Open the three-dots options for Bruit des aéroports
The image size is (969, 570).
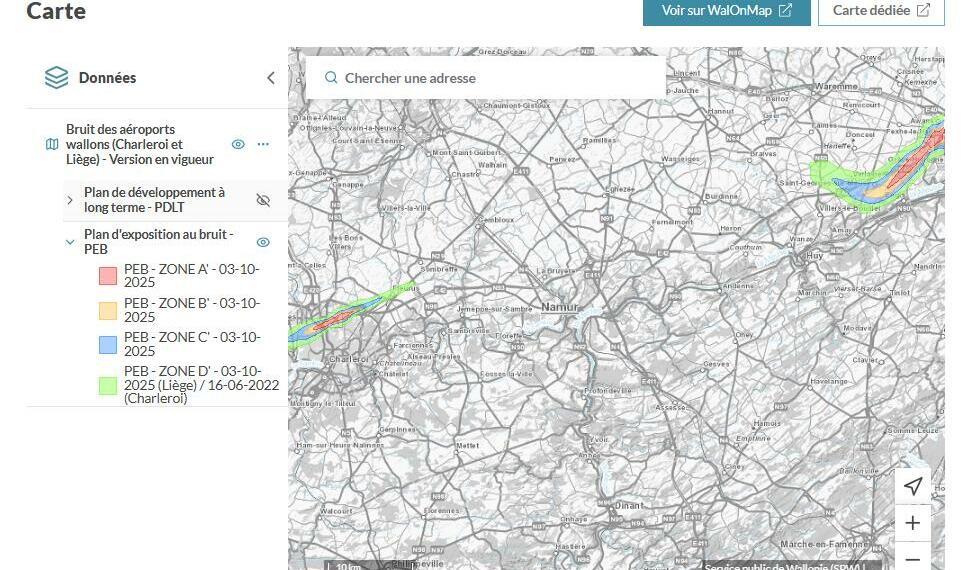(263, 144)
